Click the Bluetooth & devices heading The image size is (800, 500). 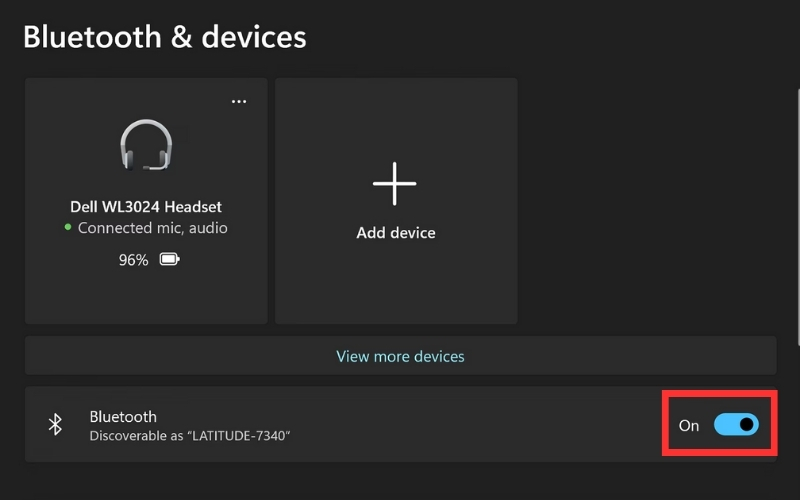(165, 37)
